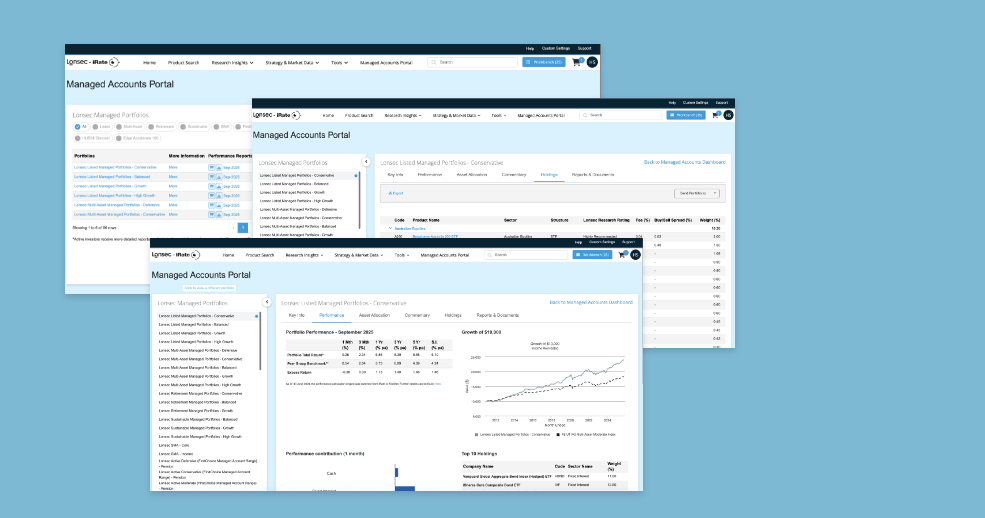Click the portfolio list scrollbar in holdings window
The width and height of the screenshot is (985, 518).
(x=360, y=201)
